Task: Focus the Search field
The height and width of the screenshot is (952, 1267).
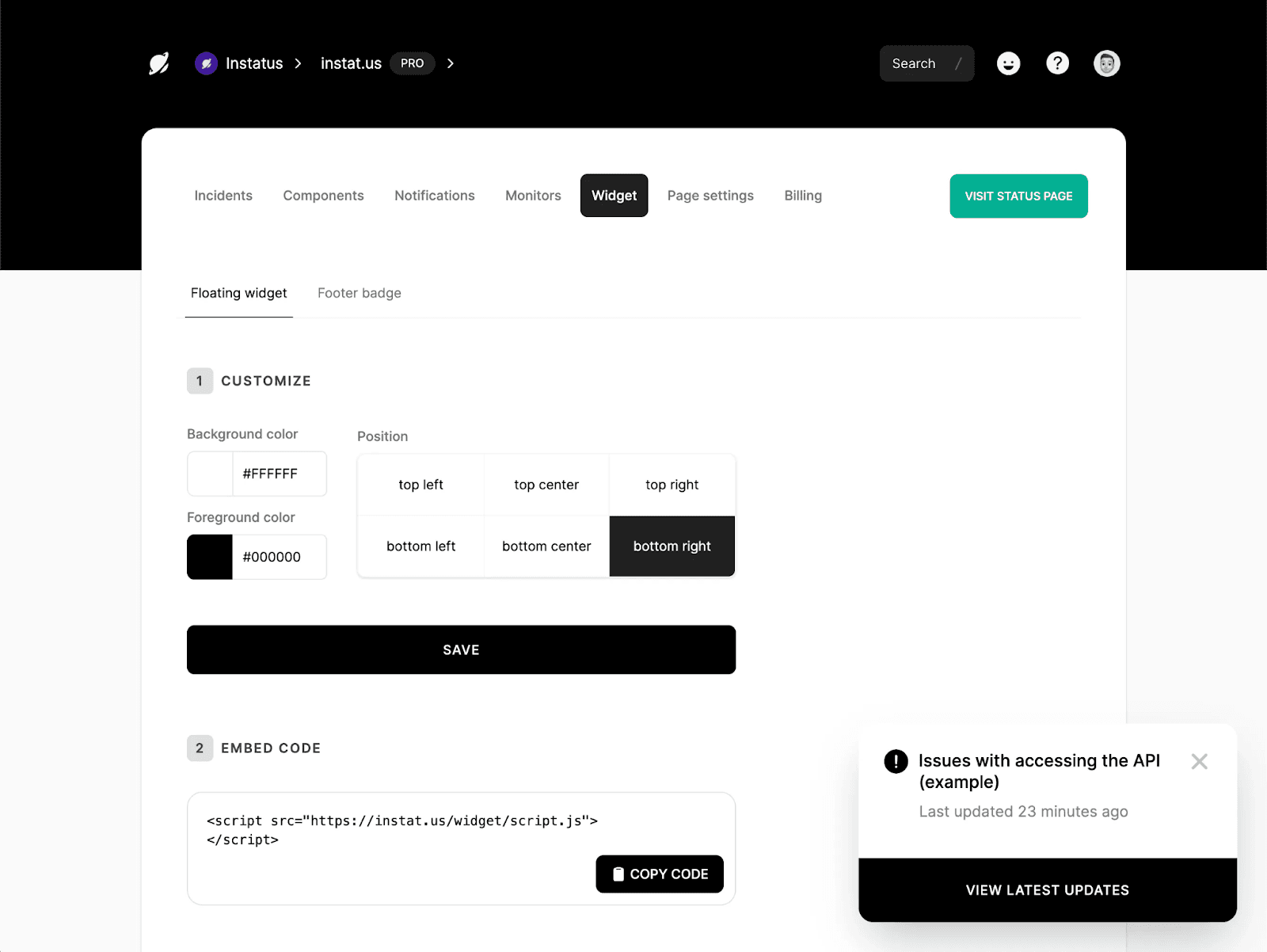Action: [x=926, y=63]
